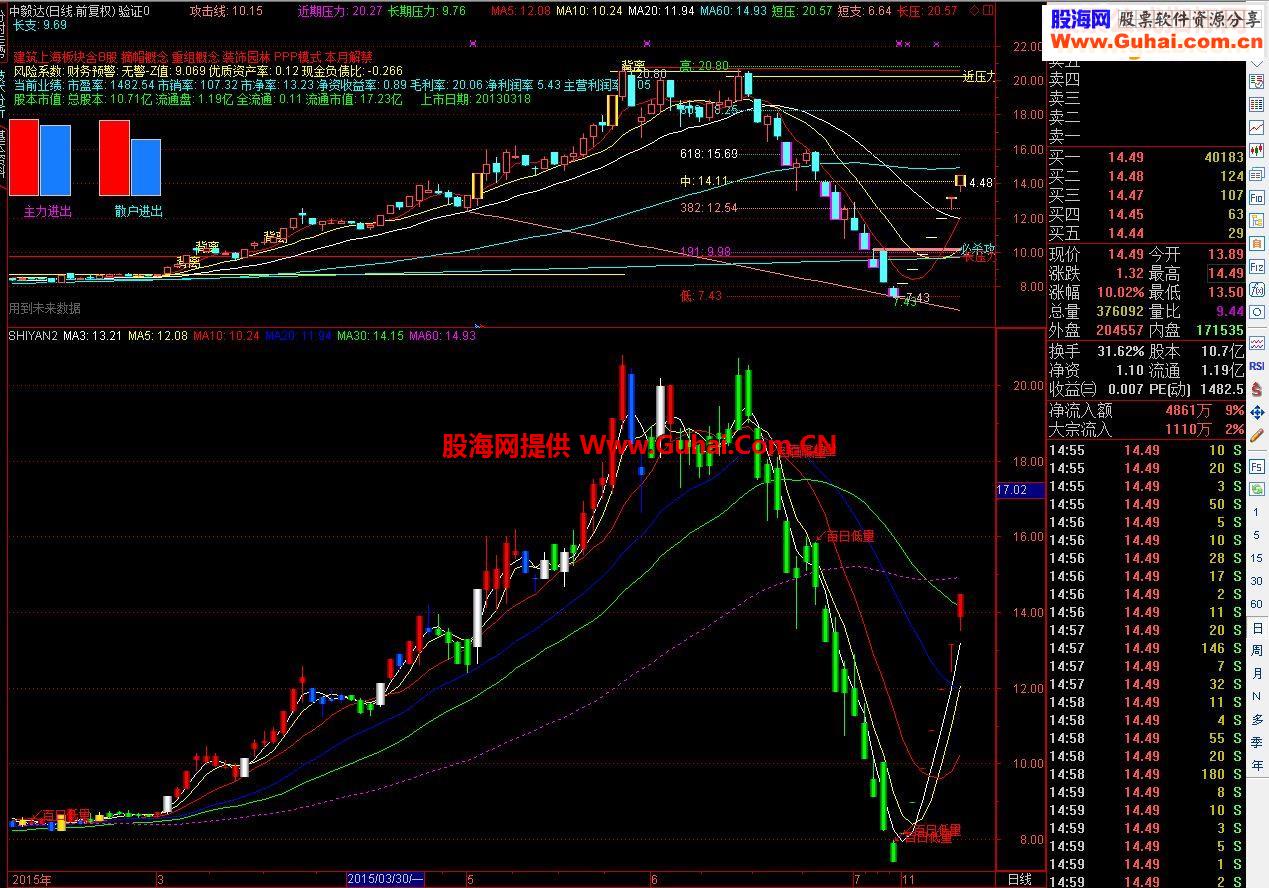Open the orange 自 self-select stock icon
This screenshot has height=888, width=1269.
coord(1258,244)
